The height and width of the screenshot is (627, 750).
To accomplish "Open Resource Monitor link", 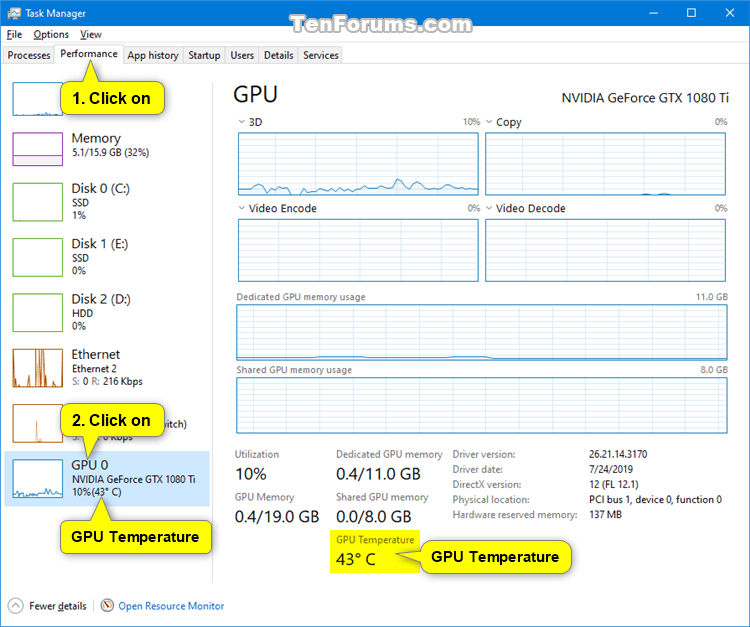I will point(171,606).
